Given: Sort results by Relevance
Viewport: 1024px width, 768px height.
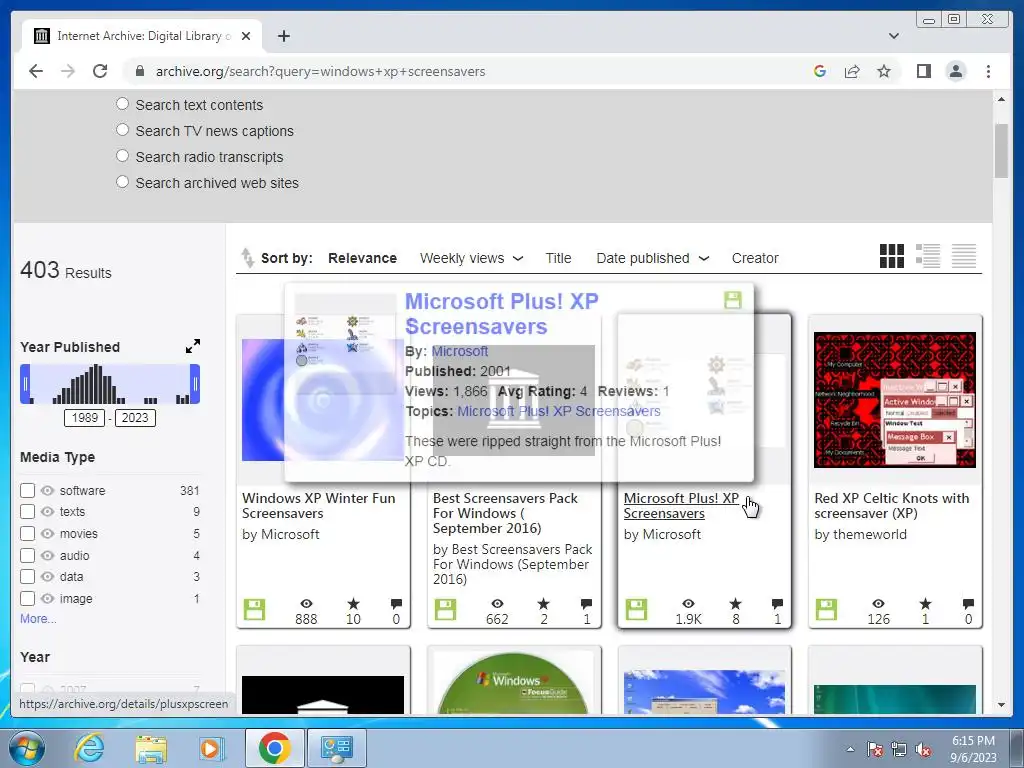Looking at the screenshot, I should (x=362, y=258).
